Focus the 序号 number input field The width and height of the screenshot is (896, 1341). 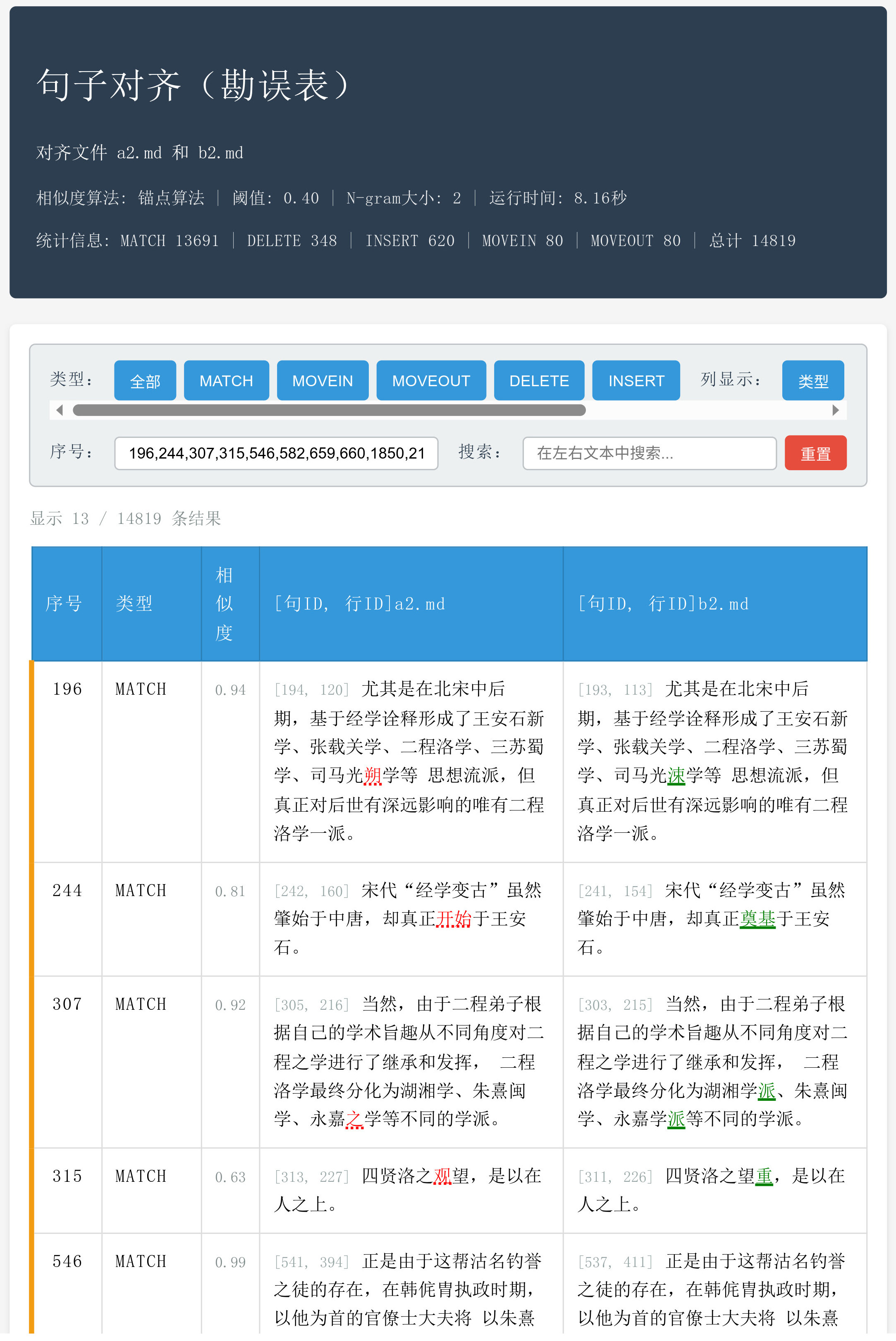point(276,454)
